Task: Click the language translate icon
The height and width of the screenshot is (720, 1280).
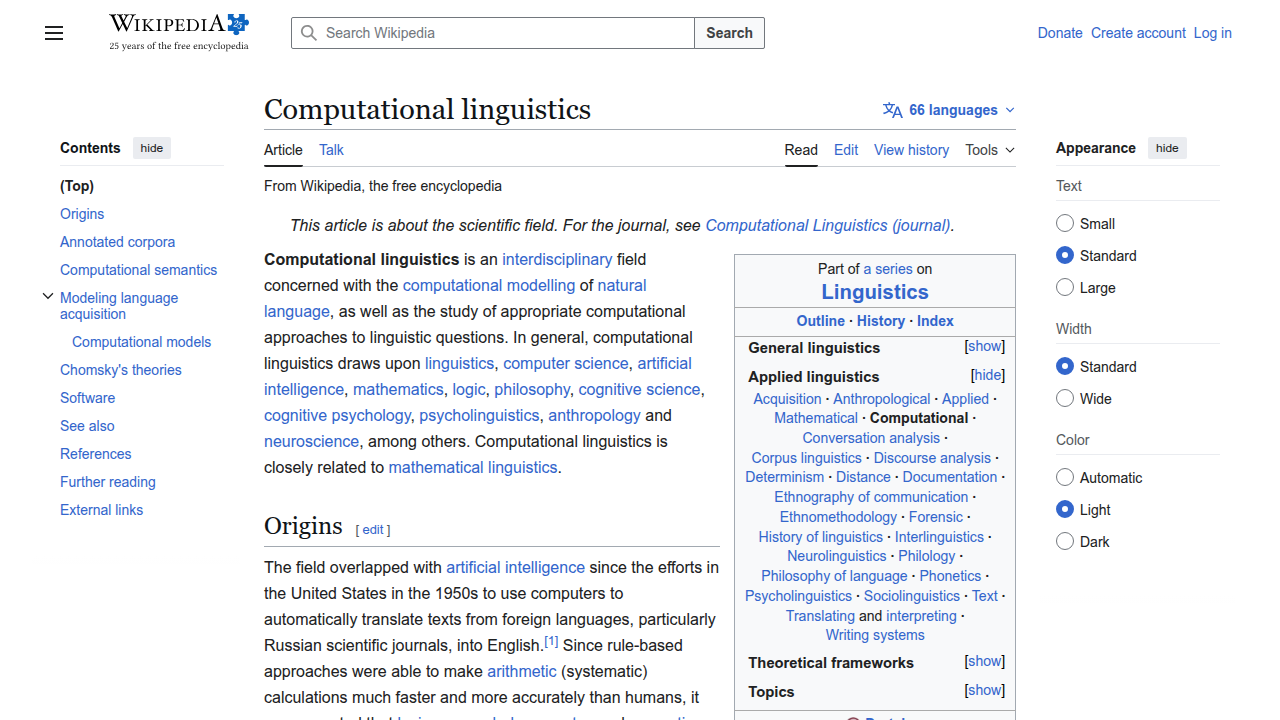Action: 893,110
